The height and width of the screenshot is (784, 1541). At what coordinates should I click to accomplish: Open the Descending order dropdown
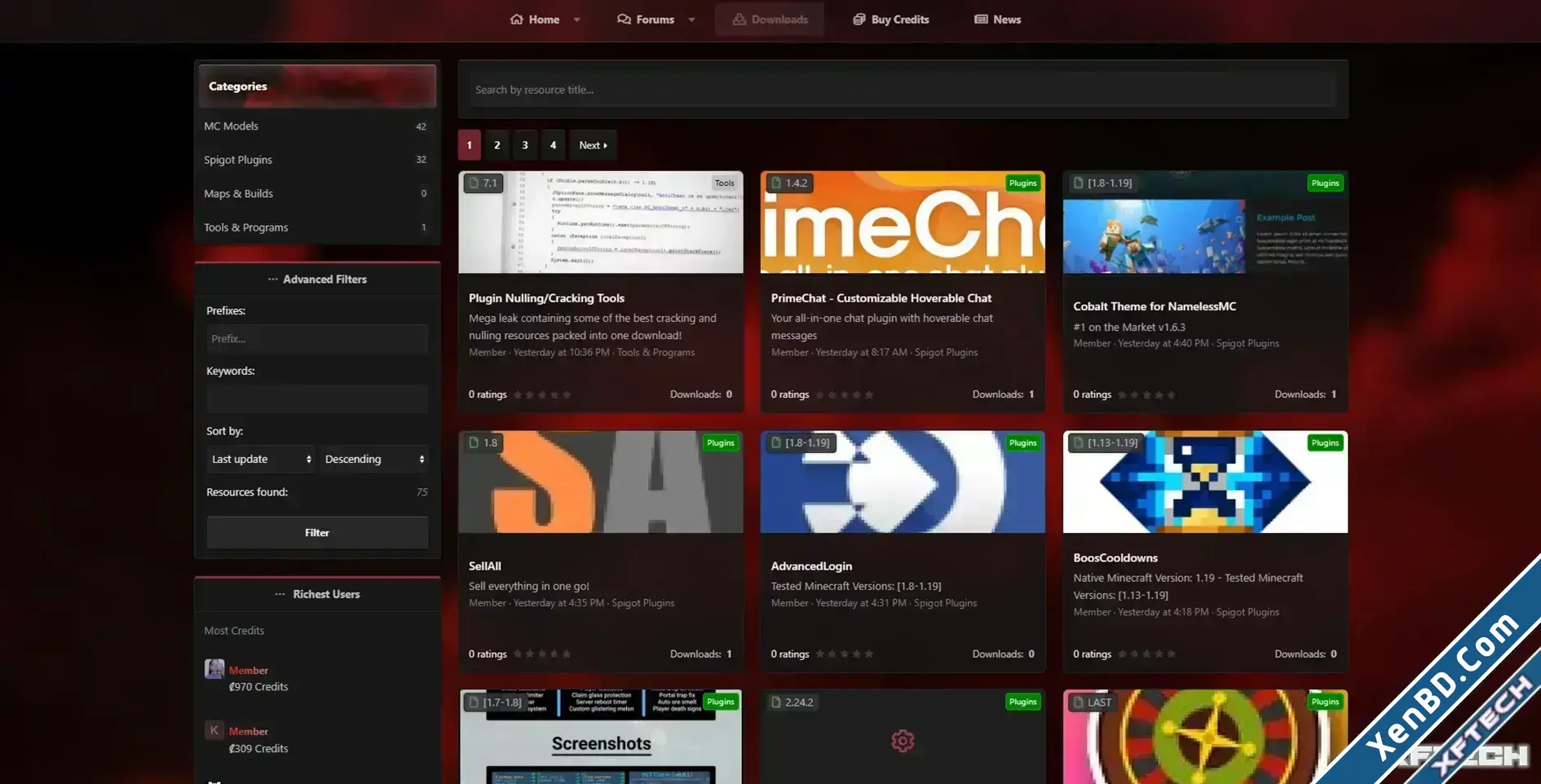[x=374, y=460]
